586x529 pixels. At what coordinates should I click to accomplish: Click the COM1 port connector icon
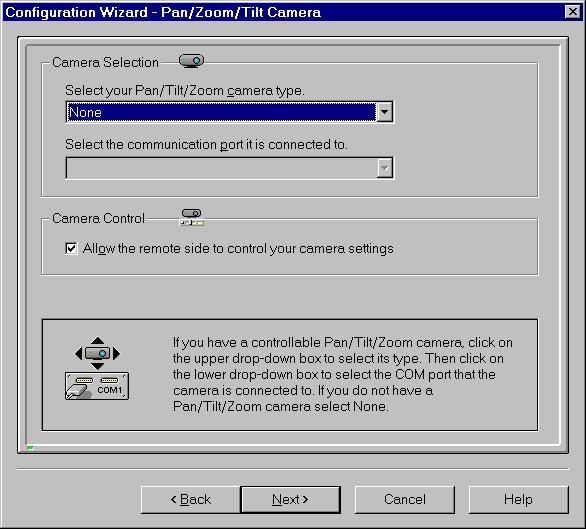point(97,386)
